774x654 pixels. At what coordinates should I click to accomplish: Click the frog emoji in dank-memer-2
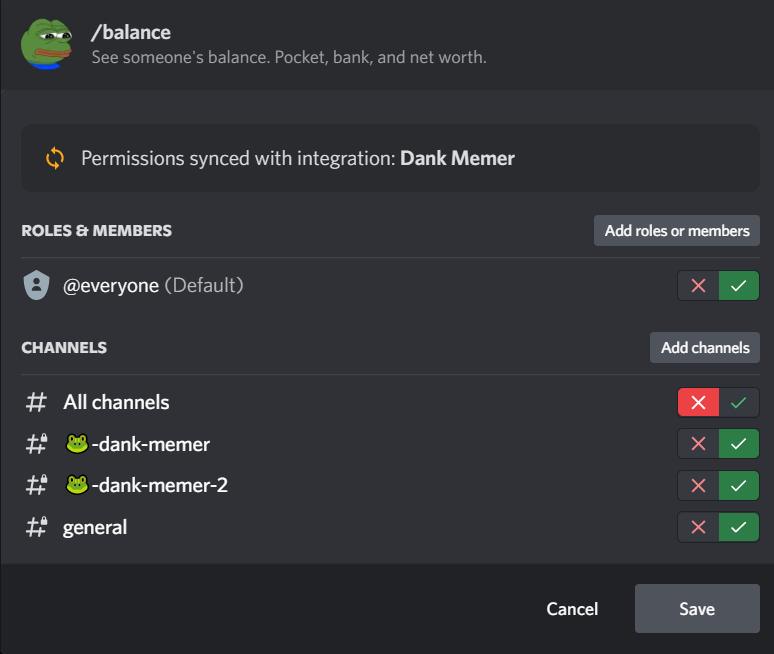(77, 485)
